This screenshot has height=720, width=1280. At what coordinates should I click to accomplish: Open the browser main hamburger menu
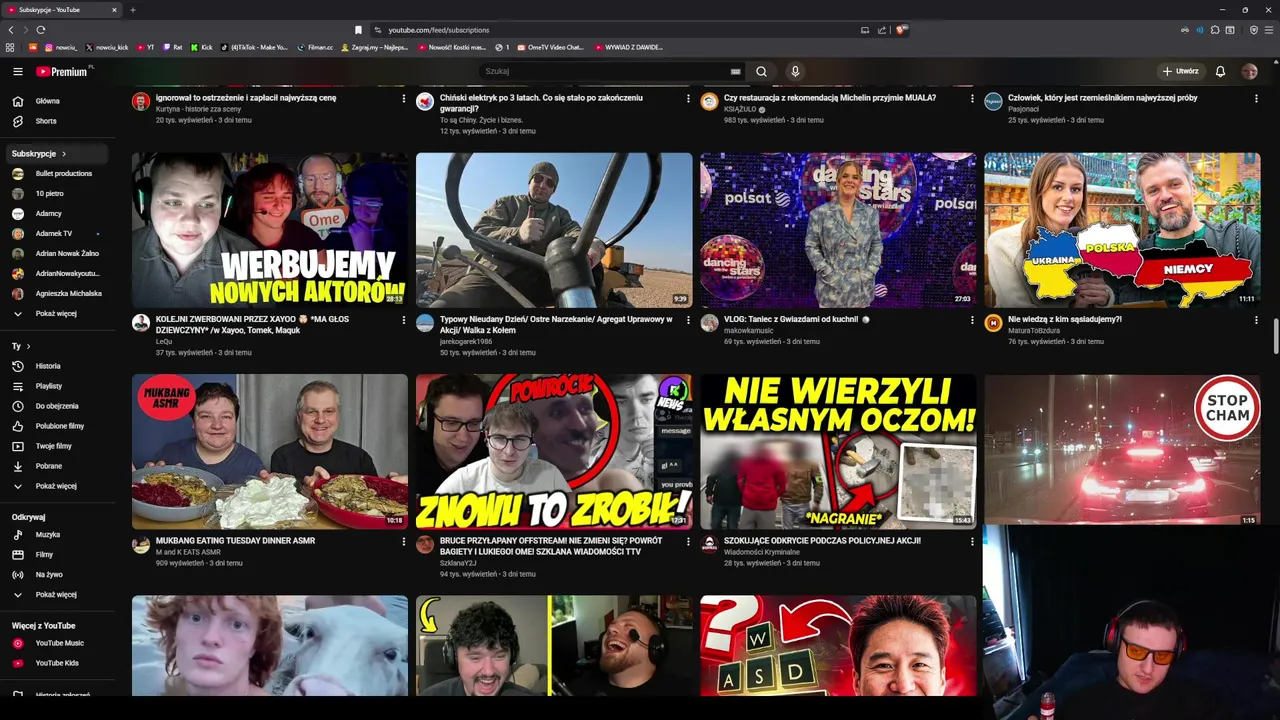tap(1269, 30)
